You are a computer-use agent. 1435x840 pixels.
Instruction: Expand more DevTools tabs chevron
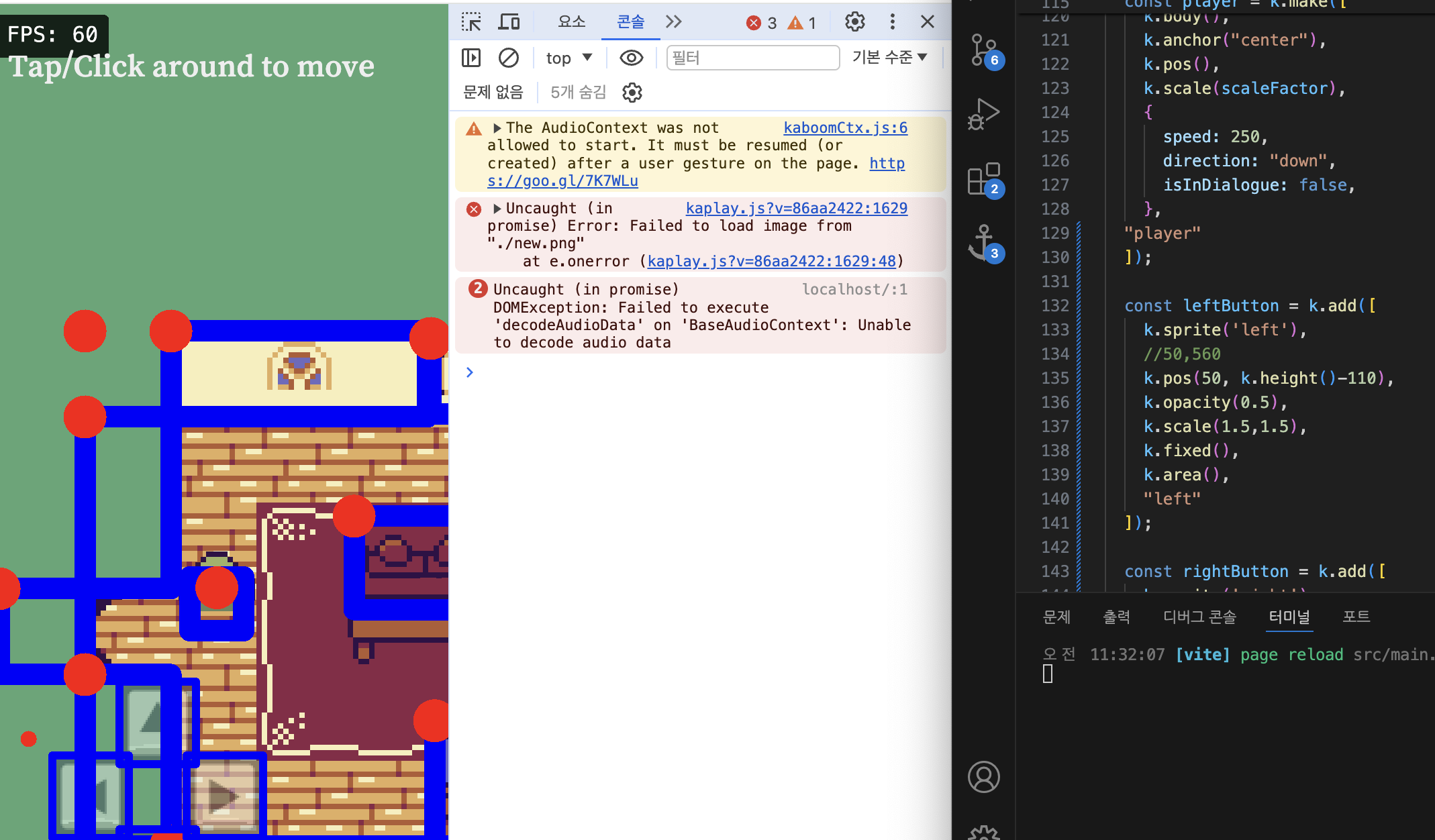pos(673,22)
